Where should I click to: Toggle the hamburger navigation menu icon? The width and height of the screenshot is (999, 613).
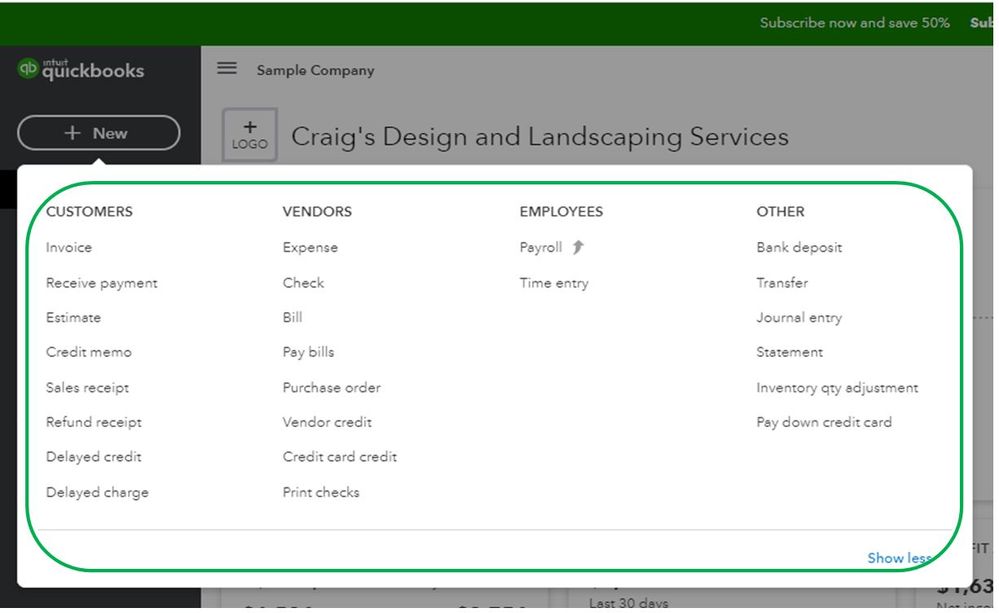pos(227,68)
